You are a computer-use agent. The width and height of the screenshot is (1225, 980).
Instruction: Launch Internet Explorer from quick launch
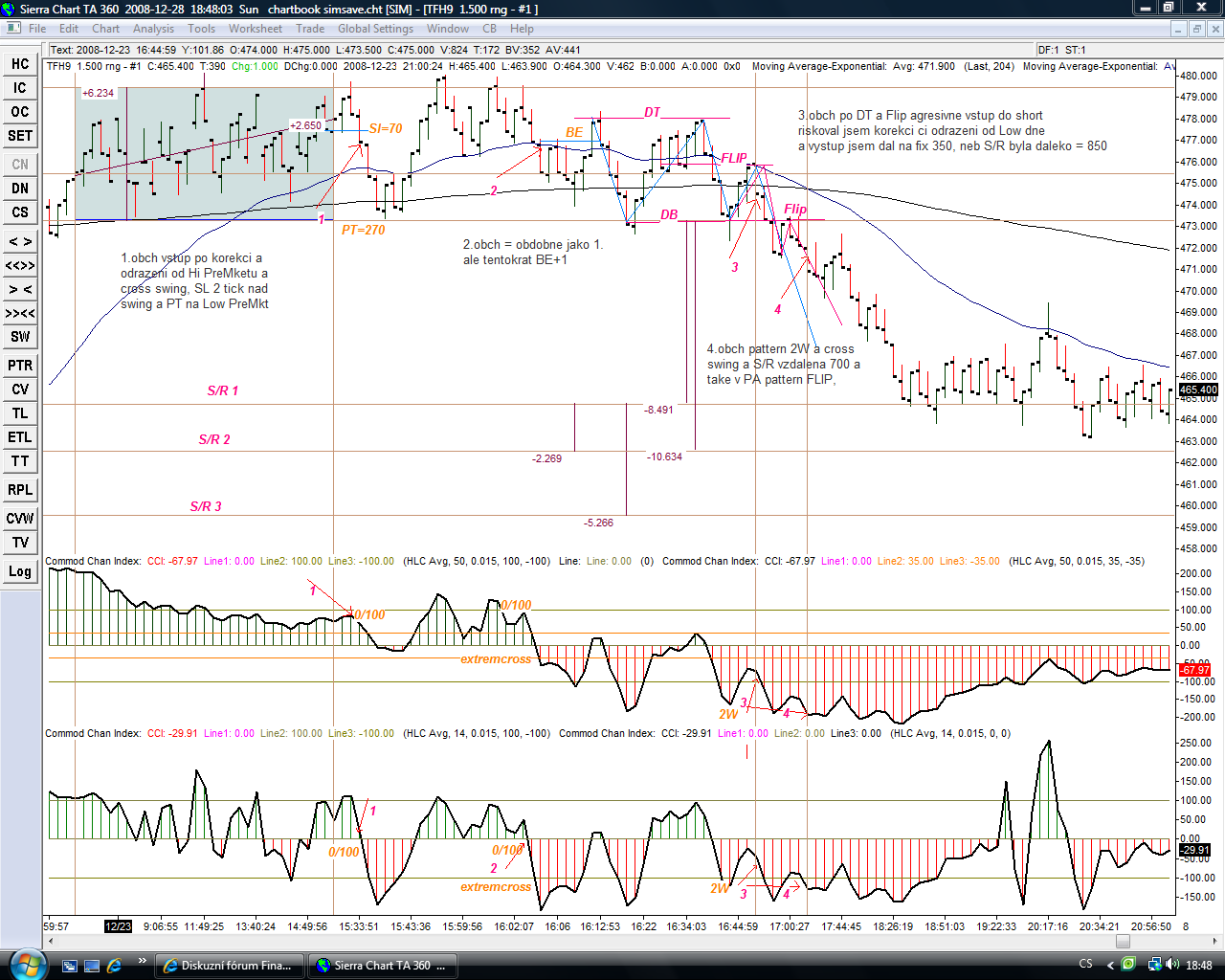click(114, 966)
